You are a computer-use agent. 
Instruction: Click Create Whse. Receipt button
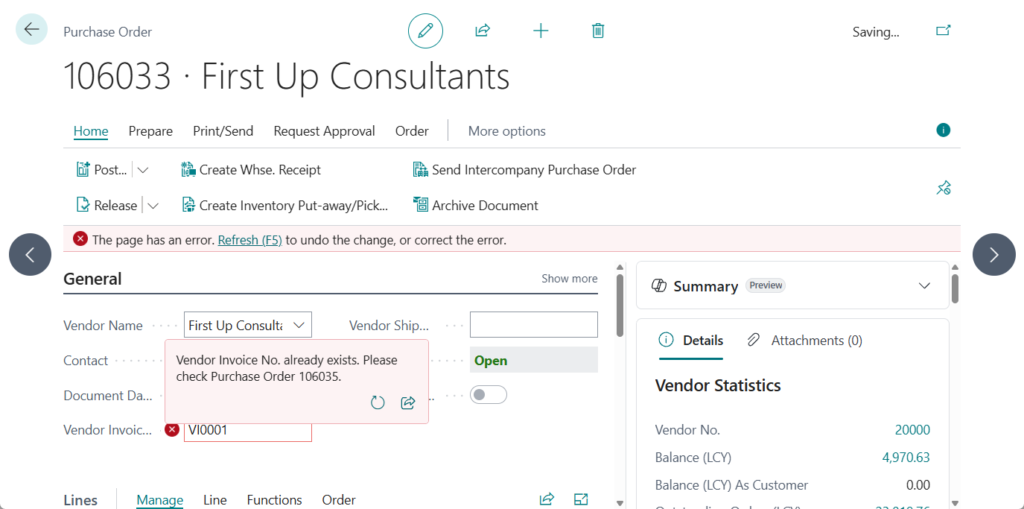(251, 170)
